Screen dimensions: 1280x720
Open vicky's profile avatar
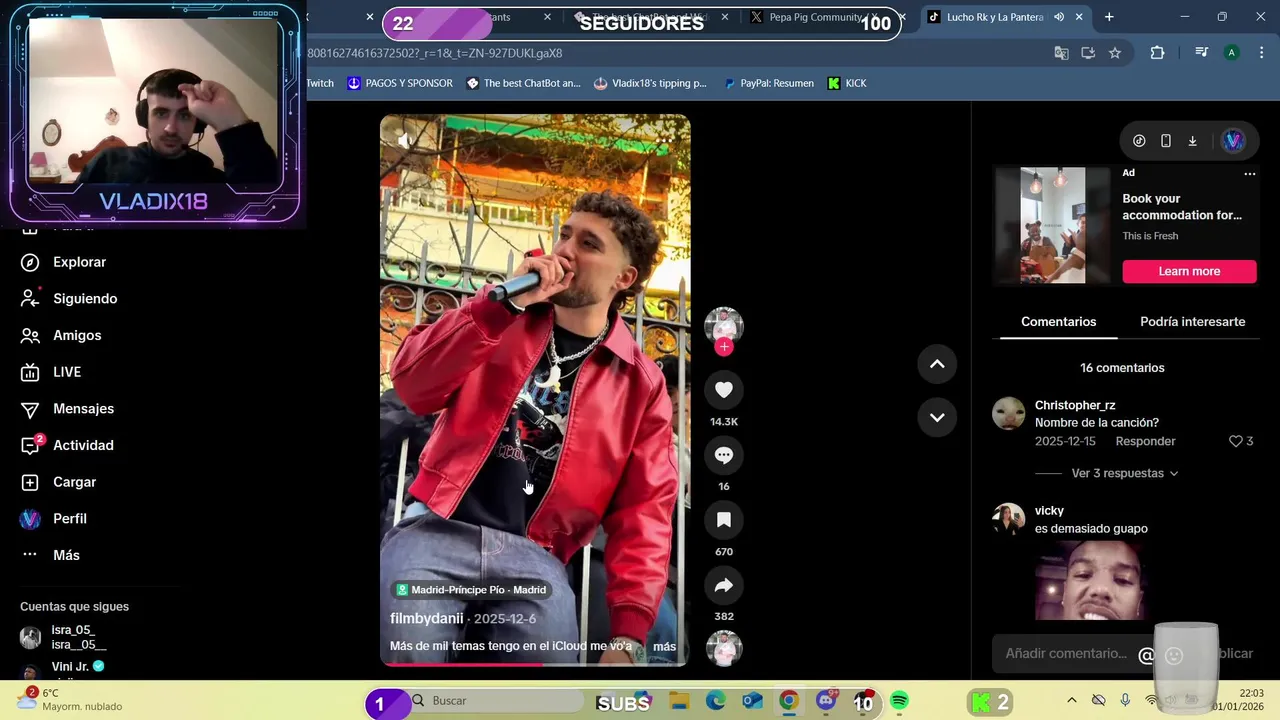click(x=1008, y=519)
